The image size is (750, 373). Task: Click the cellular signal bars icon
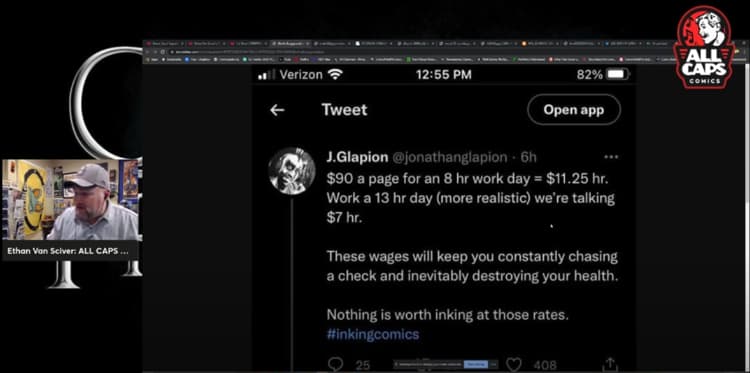[x=267, y=75]
